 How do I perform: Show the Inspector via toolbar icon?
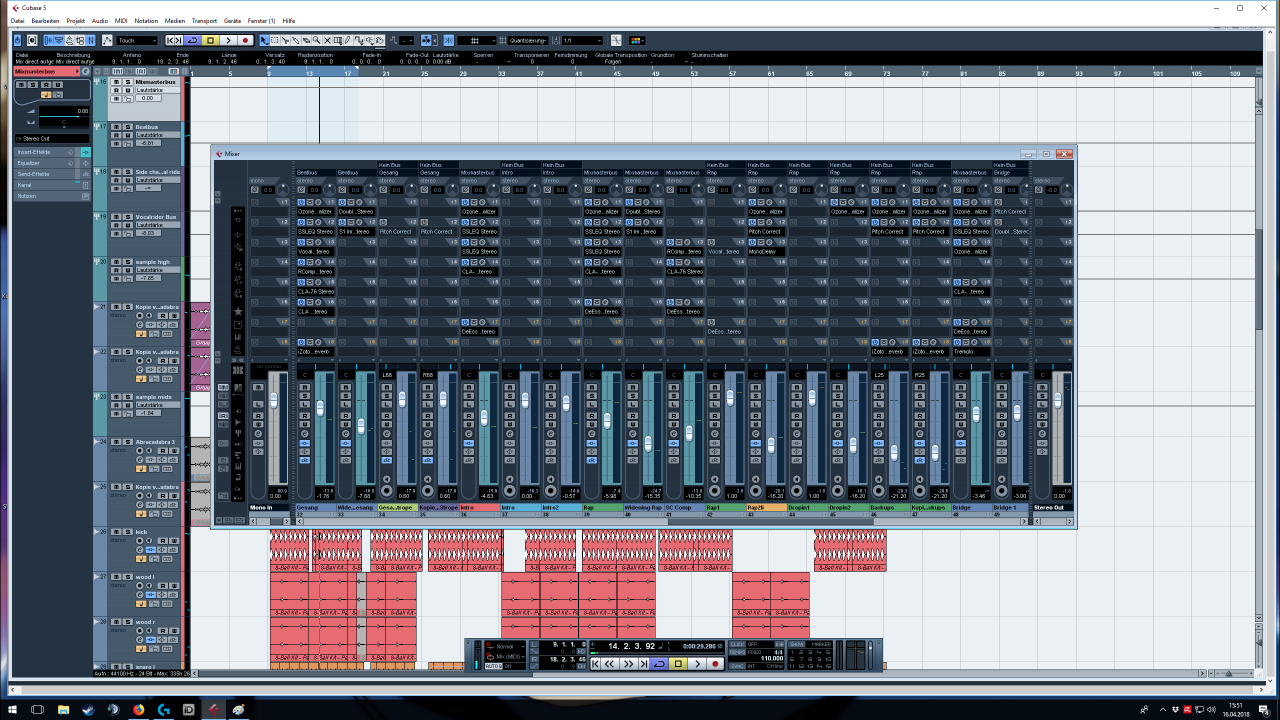pyautogui.click(x=48, y=40)
